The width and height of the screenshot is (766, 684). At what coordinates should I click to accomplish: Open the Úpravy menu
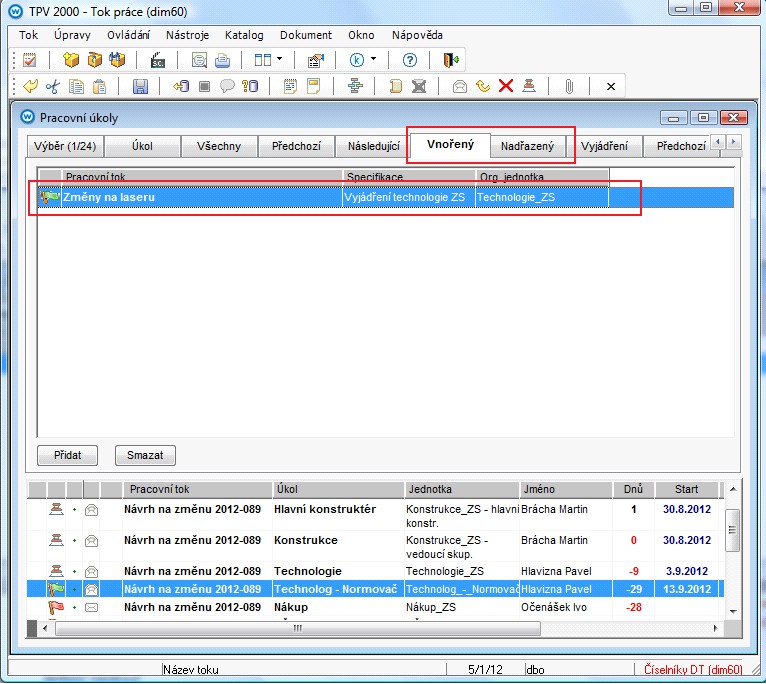coord(72,35)
